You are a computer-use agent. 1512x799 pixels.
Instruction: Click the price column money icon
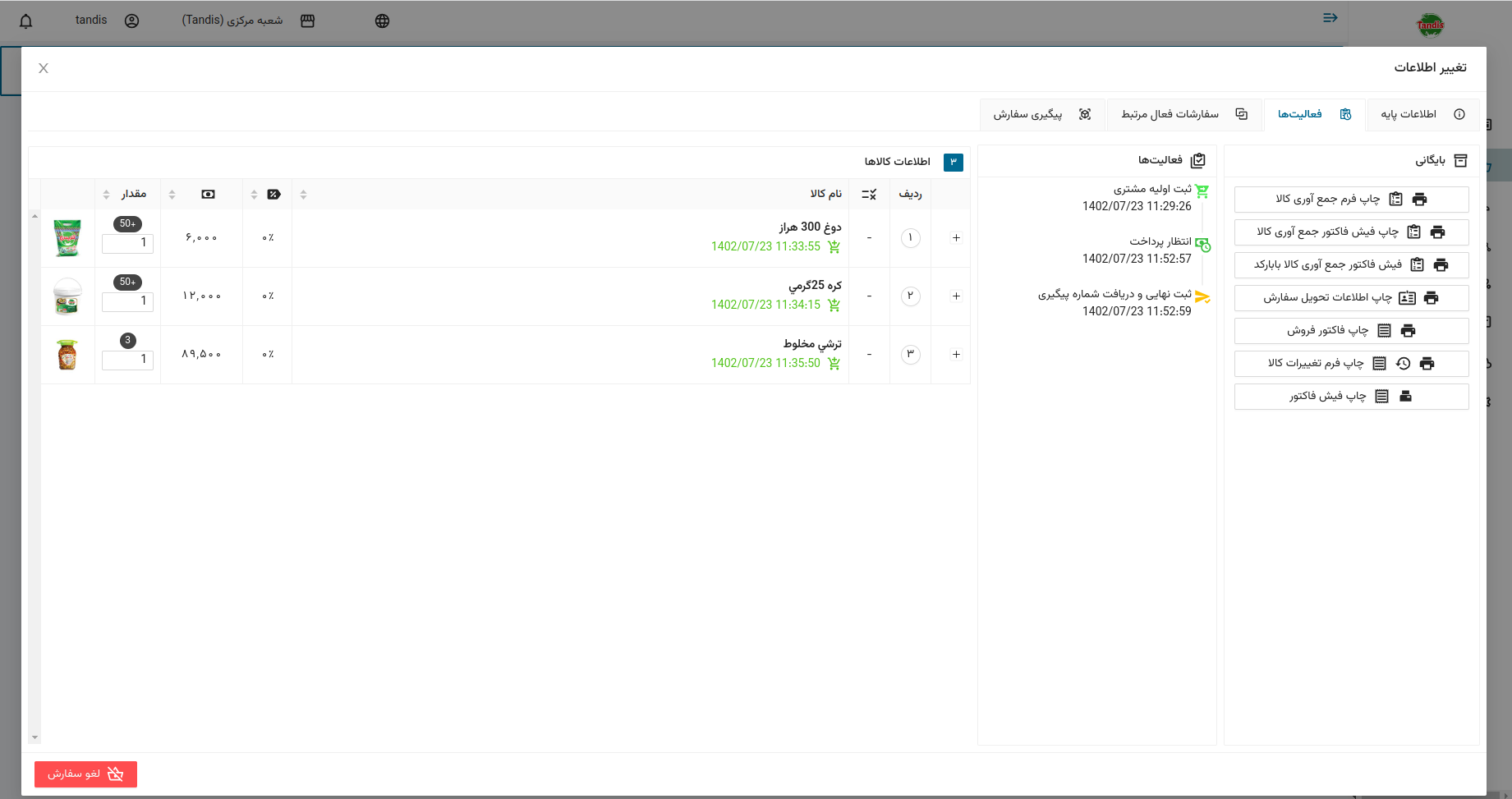[208, 195]
